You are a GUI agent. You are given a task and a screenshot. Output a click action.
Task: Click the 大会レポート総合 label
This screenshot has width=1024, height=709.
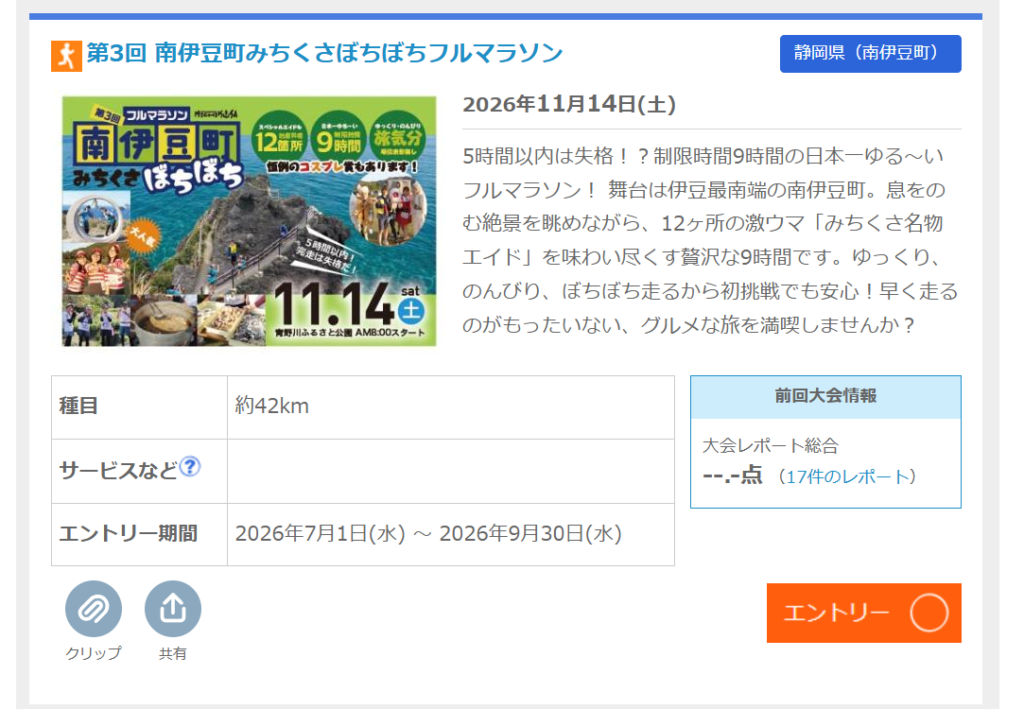pos(770,446)
